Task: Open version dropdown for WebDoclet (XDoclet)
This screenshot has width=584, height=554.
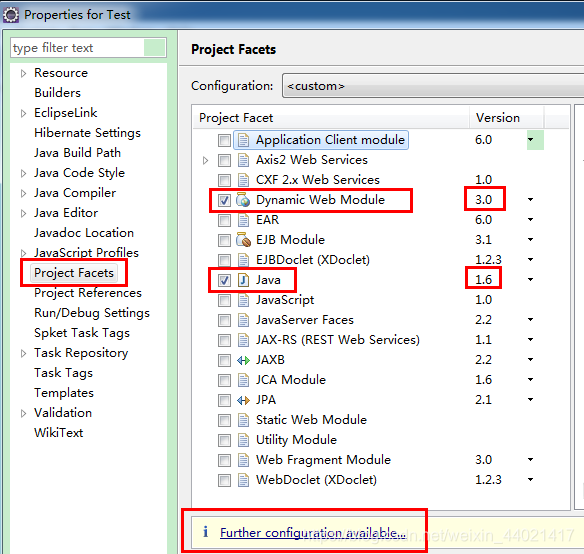Action: [530, 479]
